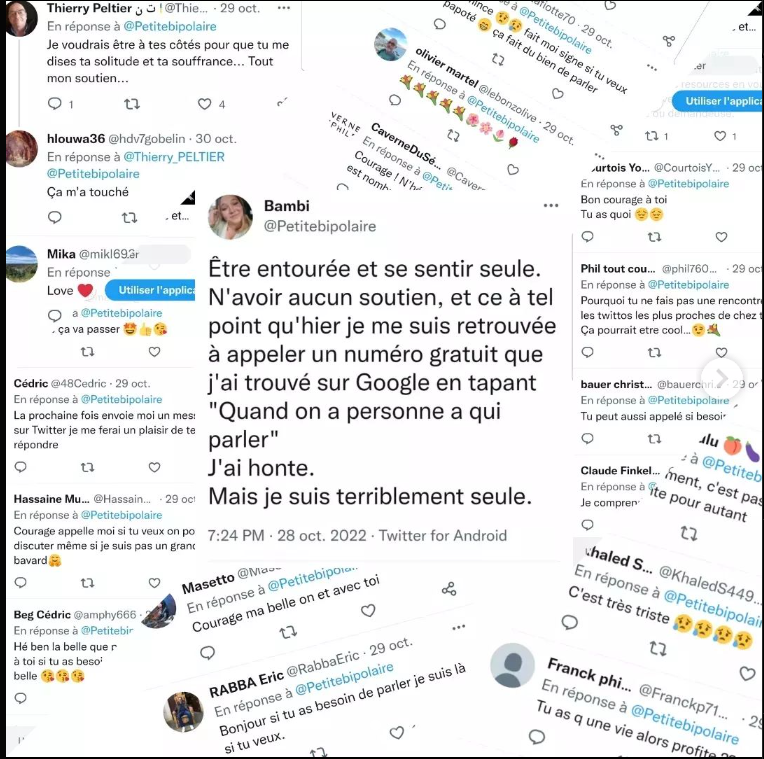Open @Petitebipolaire mention in Cédric's reply
The height and width of the screenshot is (759, 764).
[x=121, y=399]
